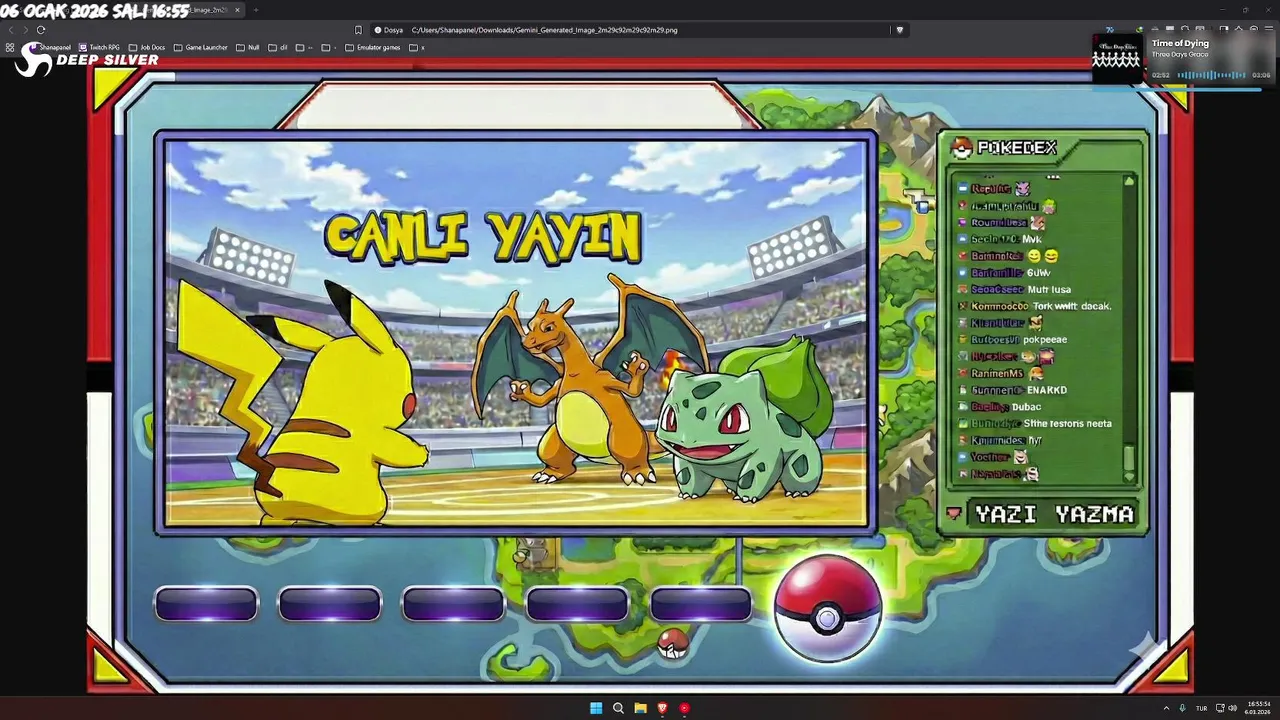Click the first purple button in the row
The width and height of the screenshot is (1280, 720).
point(206,604)
